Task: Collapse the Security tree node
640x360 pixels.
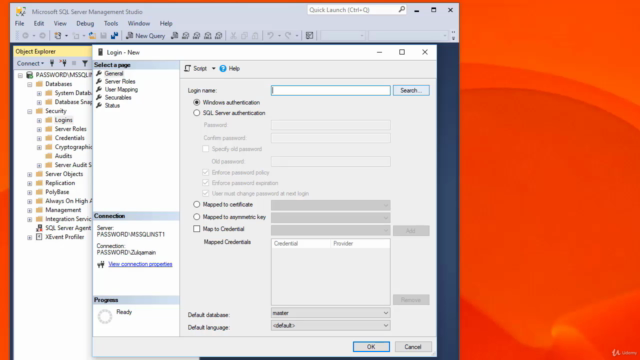Action: tap(30, 111)
